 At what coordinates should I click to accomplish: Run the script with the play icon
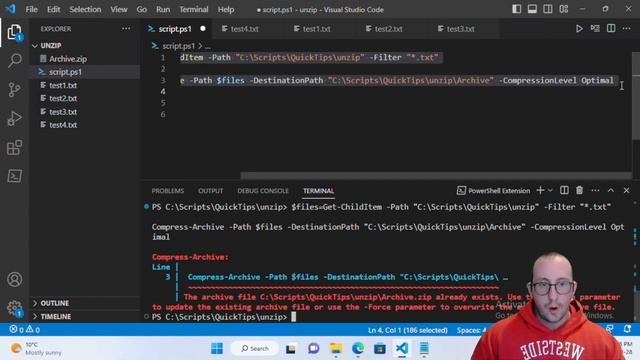579,29
